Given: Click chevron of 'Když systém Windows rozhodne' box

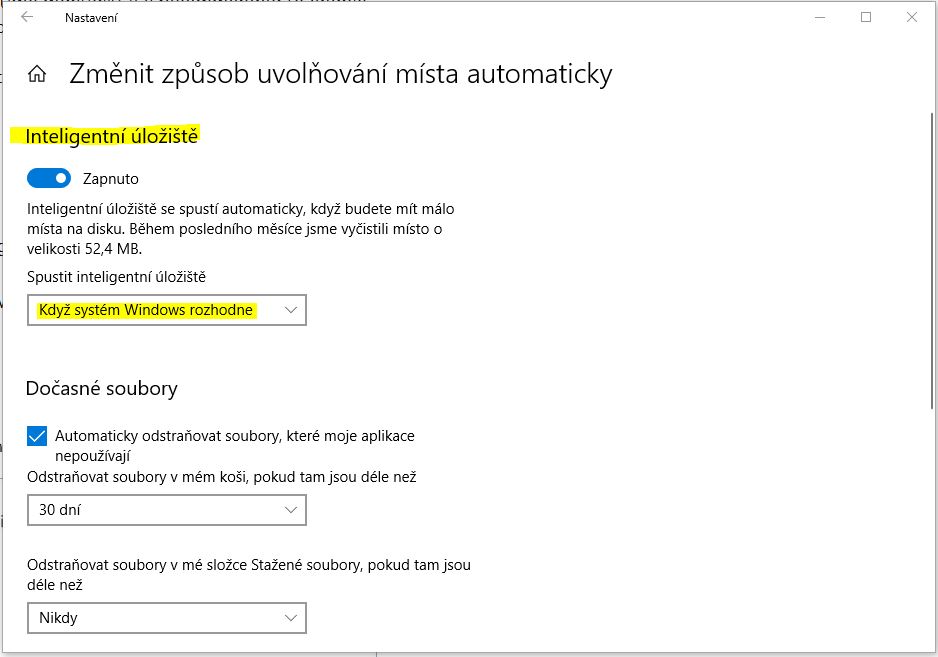Looking at the screenshot, I should pyautogui.click(x=291, y=310).
